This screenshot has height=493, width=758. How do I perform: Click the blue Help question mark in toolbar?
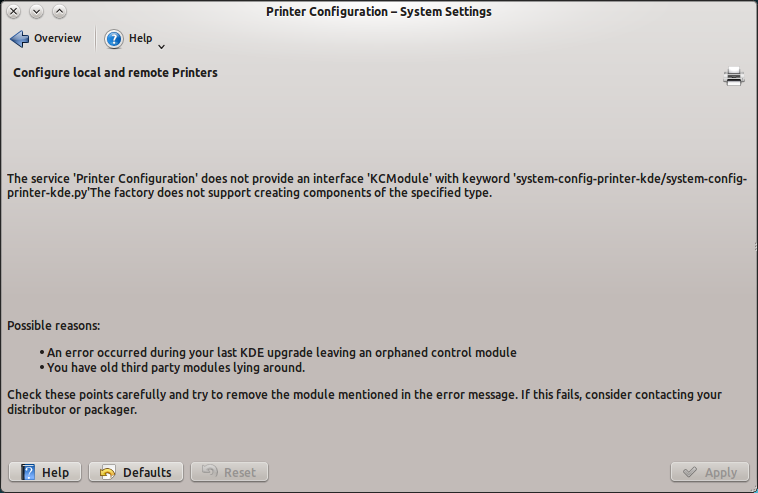(114, 39)
